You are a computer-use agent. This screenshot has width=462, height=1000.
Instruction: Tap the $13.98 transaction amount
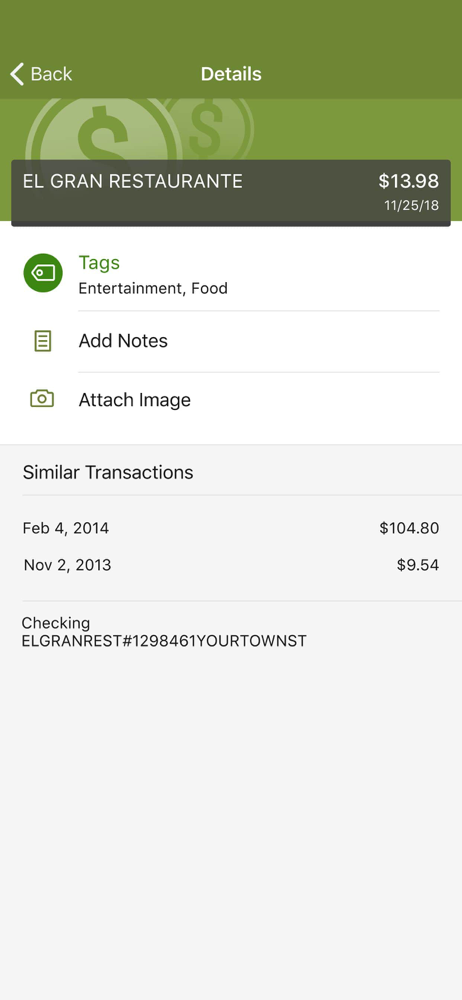point(408,181)
